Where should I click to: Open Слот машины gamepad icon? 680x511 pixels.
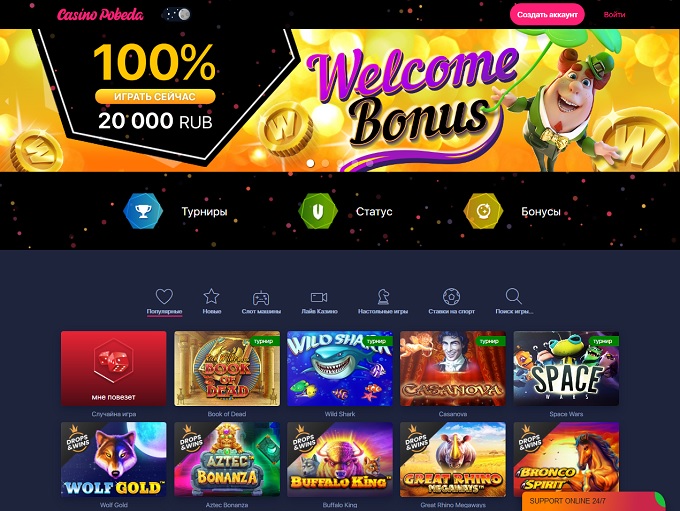tap(261, 298)
